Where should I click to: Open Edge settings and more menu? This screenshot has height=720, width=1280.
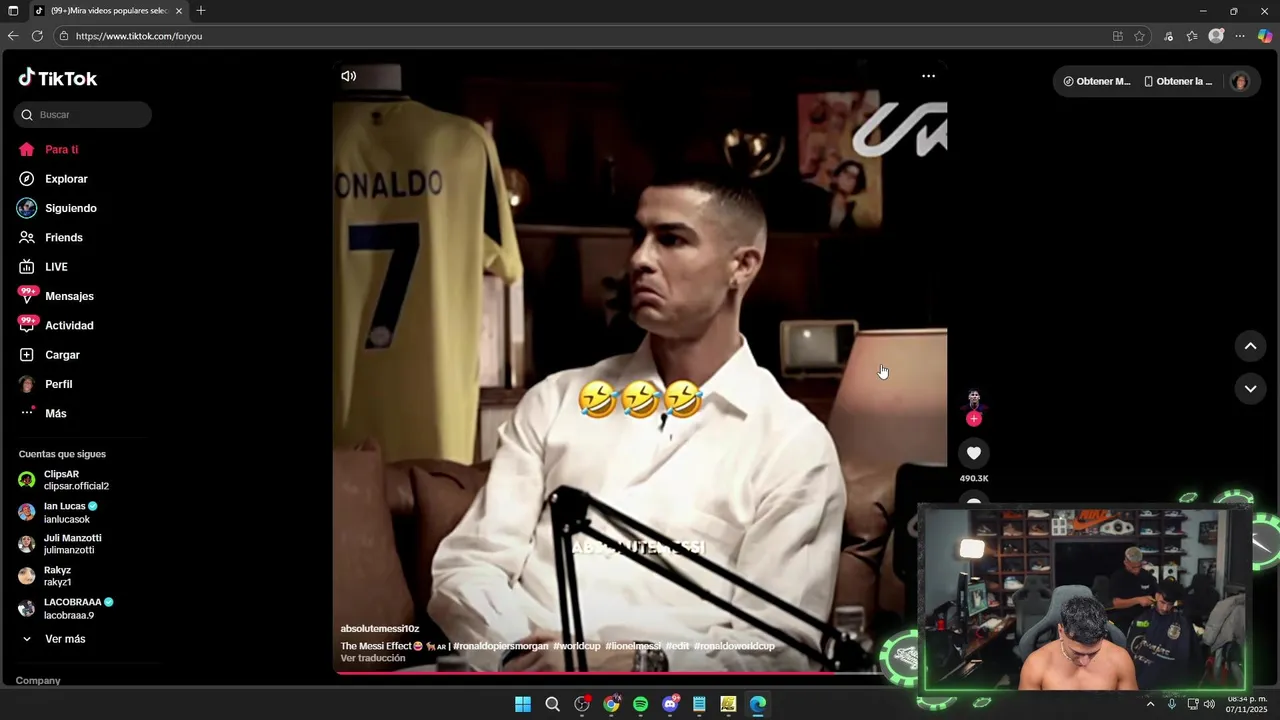click(x=1240, y=36)
